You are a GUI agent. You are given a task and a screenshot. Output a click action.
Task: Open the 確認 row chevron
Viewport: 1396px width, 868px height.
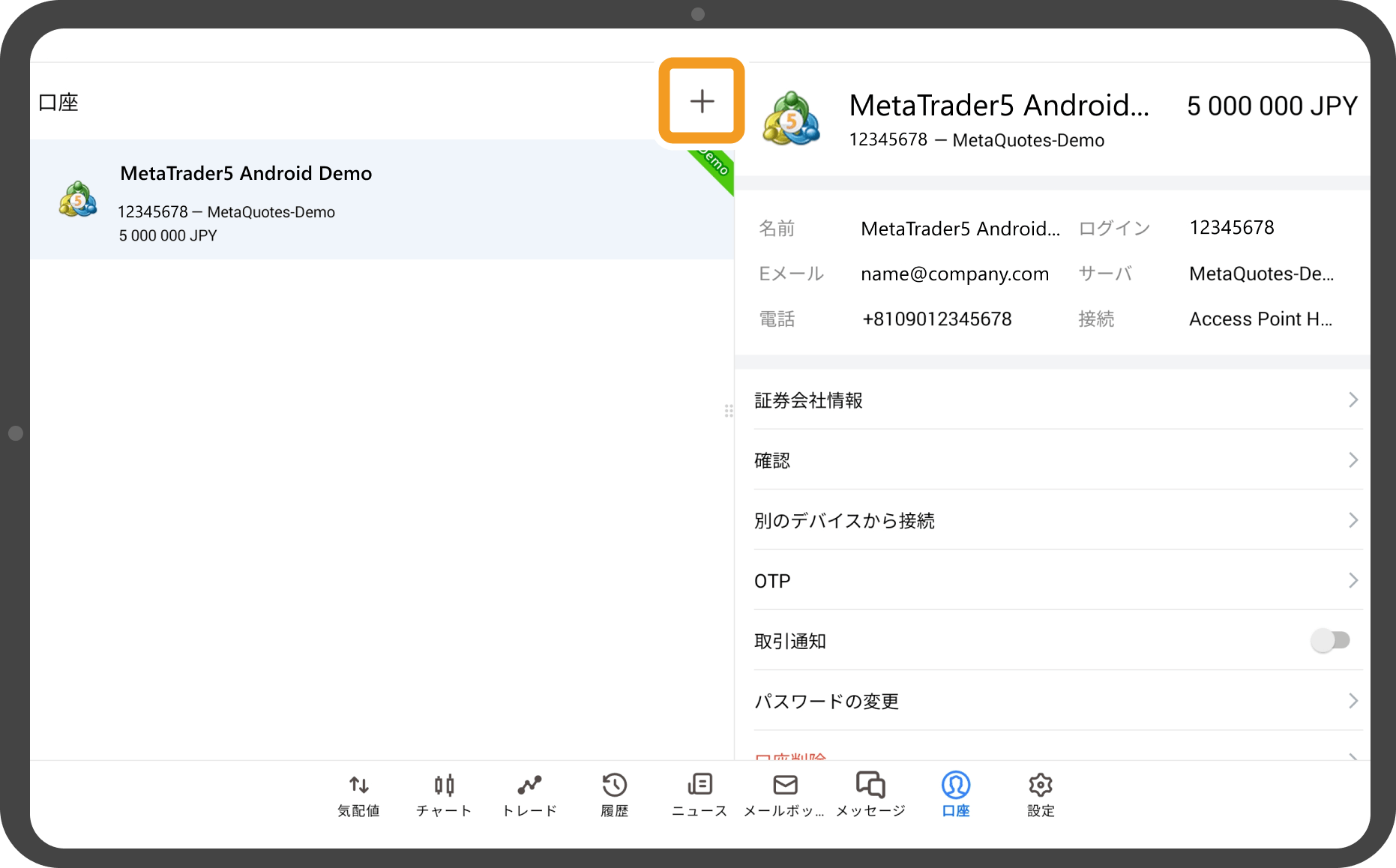tap(1353, 459)
